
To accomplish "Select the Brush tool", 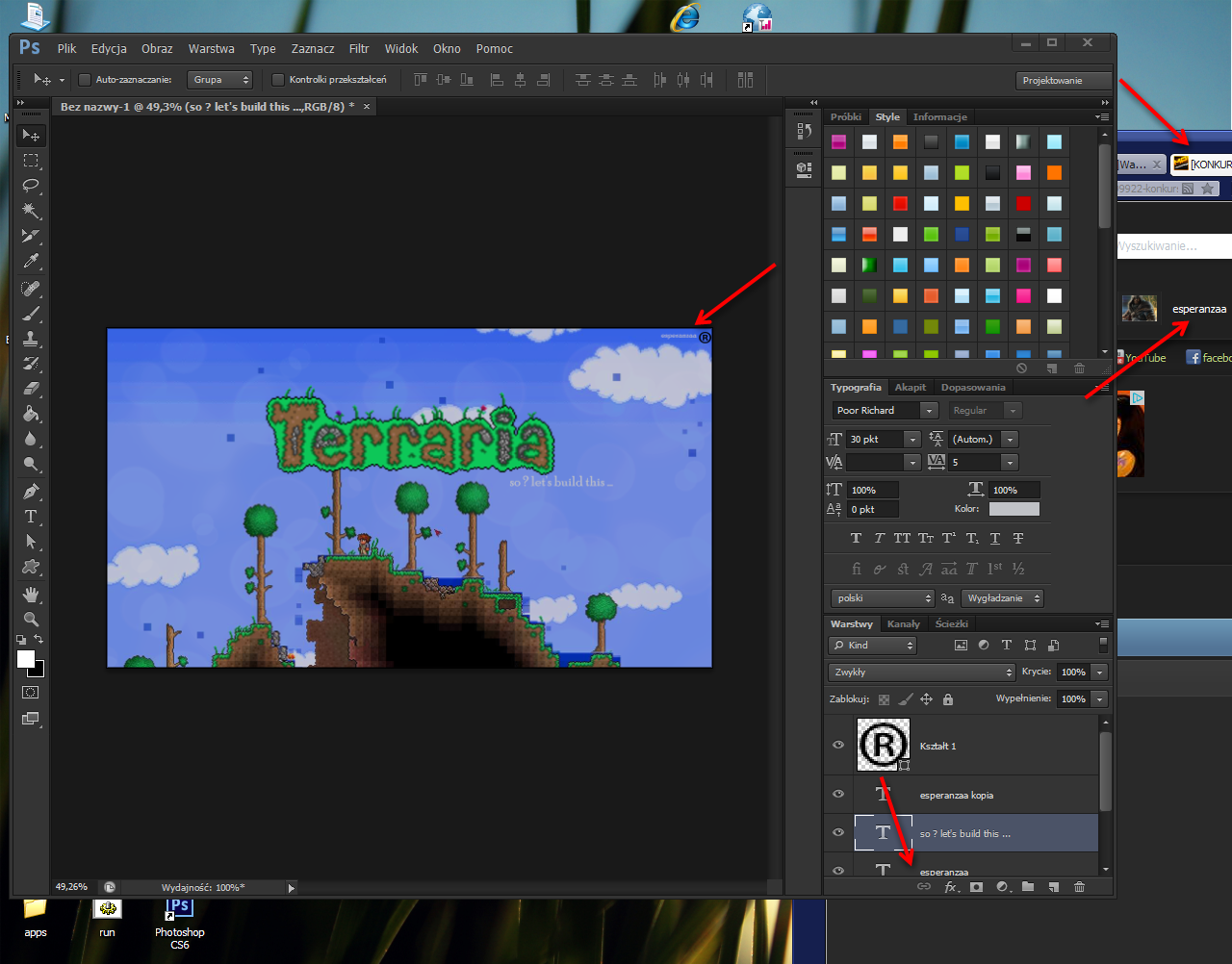I will [x=32, y=314].
